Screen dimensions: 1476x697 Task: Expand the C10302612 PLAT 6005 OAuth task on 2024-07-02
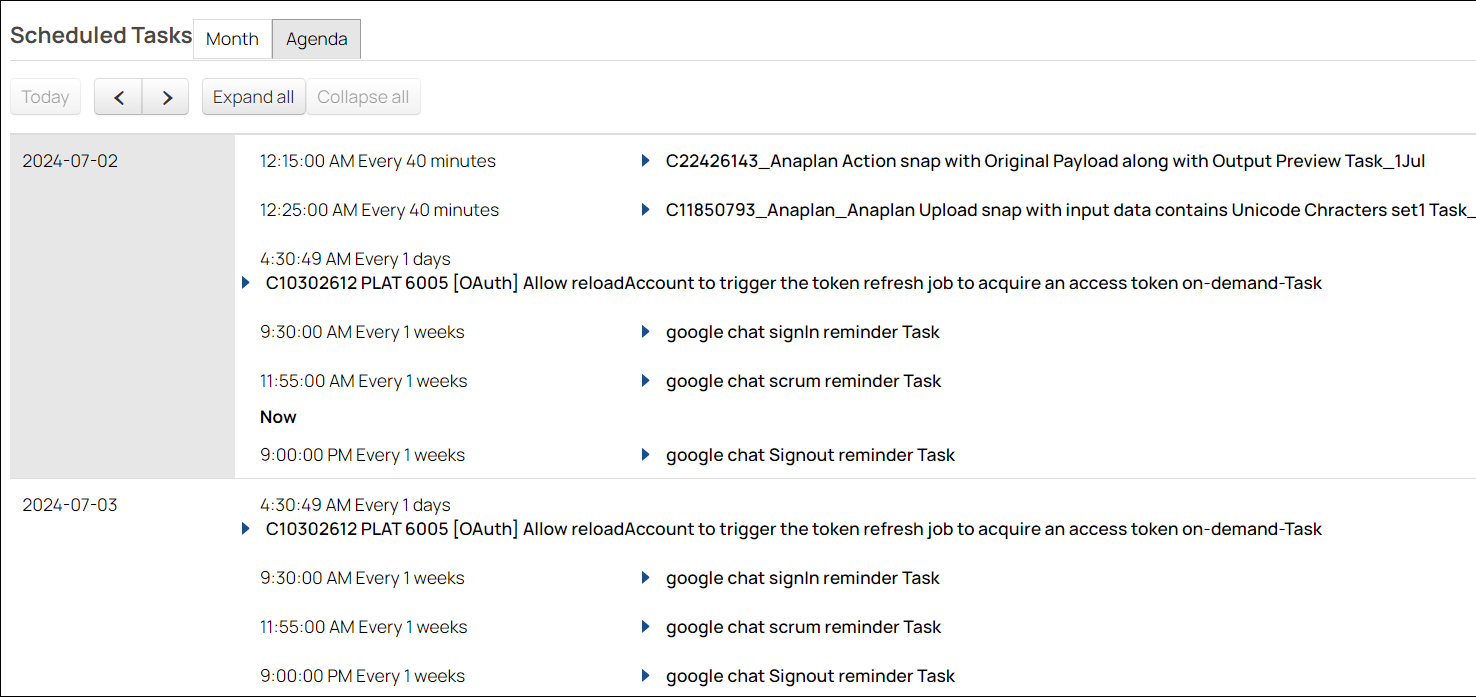pyautogui.click(x=245, y=282)
